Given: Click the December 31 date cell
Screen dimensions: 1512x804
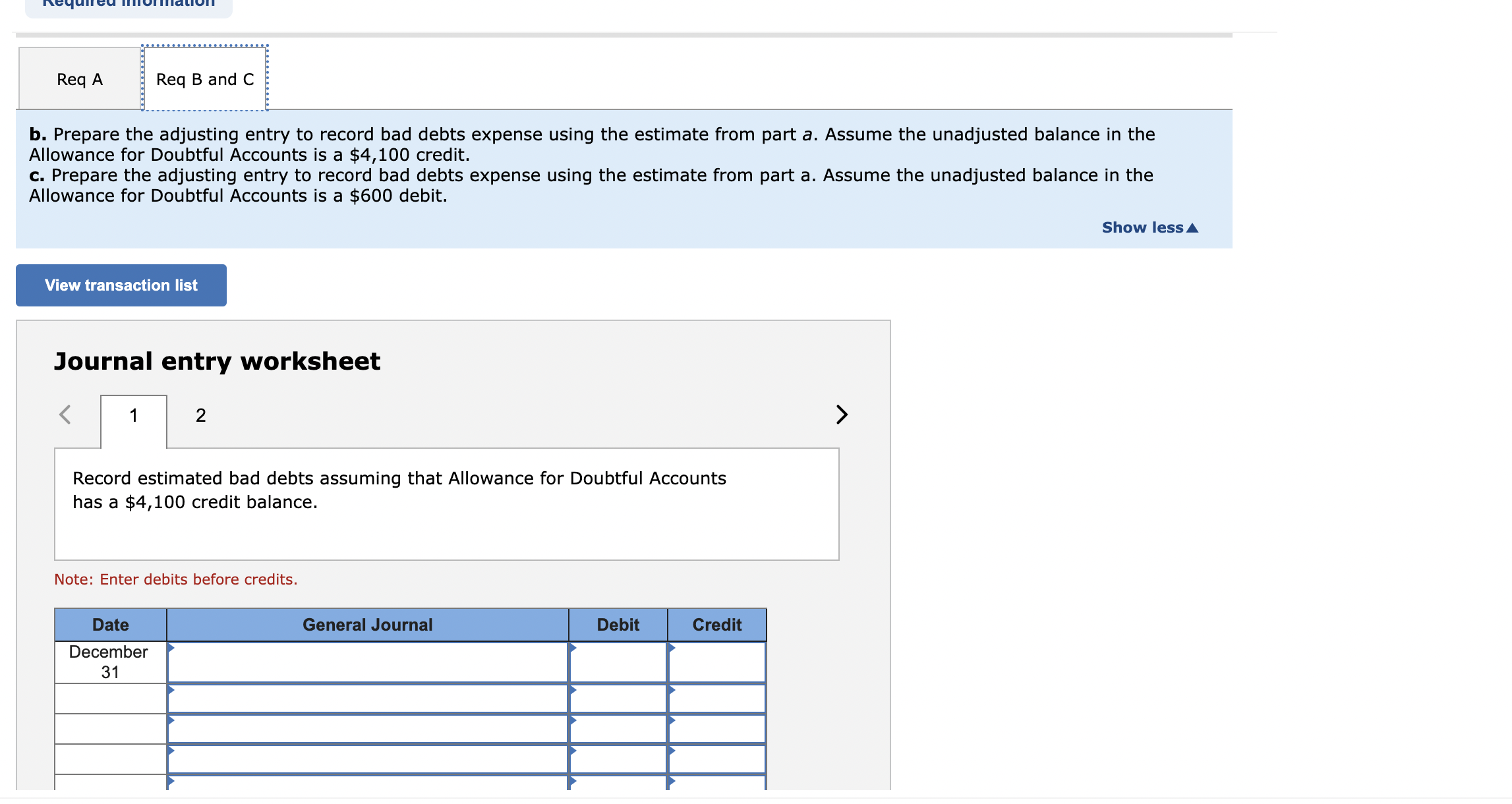Looking at the screenshot, I should coord(110,662).
